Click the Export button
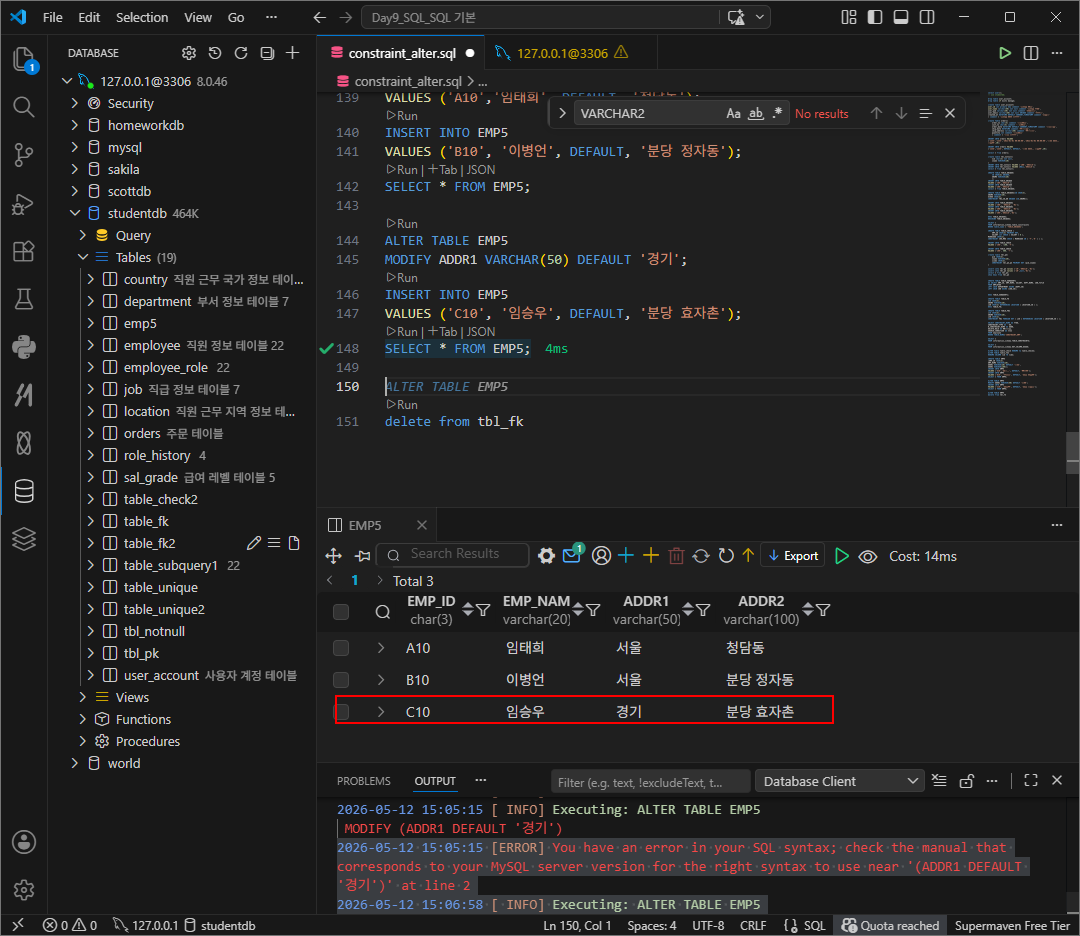The image size is (1080, 936). coord(793,556)
